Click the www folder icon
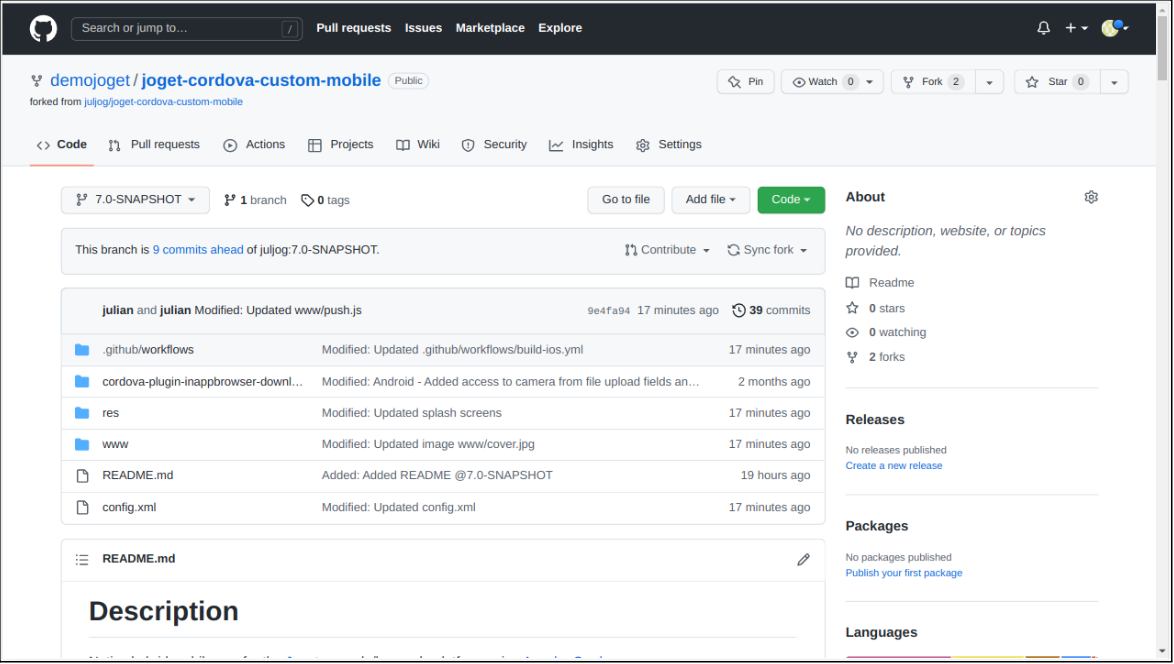Image resolution: width=1174 pixels, height=664 pixels. point(82,445)
